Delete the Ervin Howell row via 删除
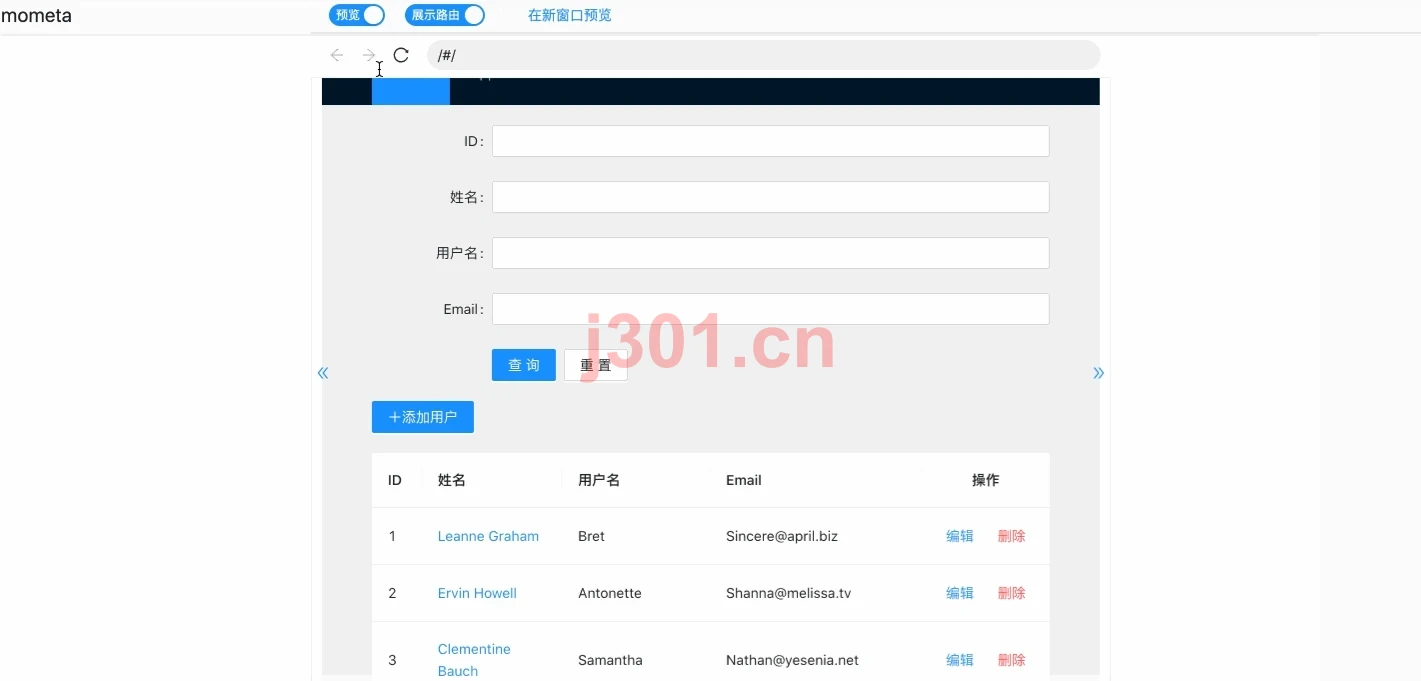 pos(1012,593)
